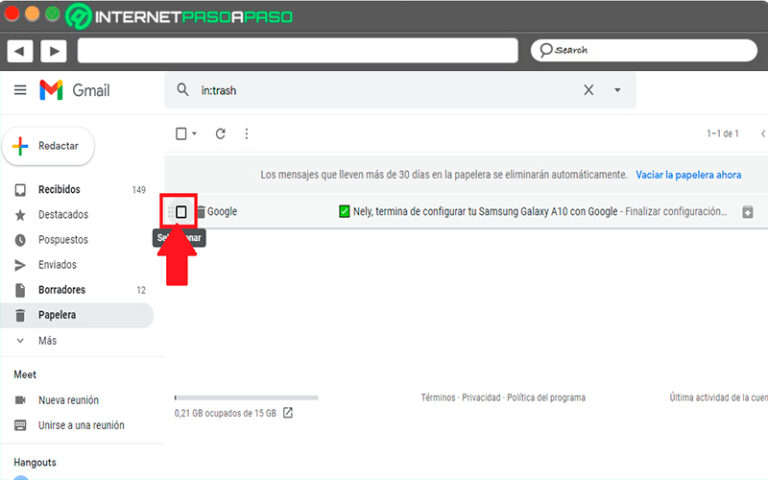
Task: Click the Hangouts section heading
Action: [35, 462]
